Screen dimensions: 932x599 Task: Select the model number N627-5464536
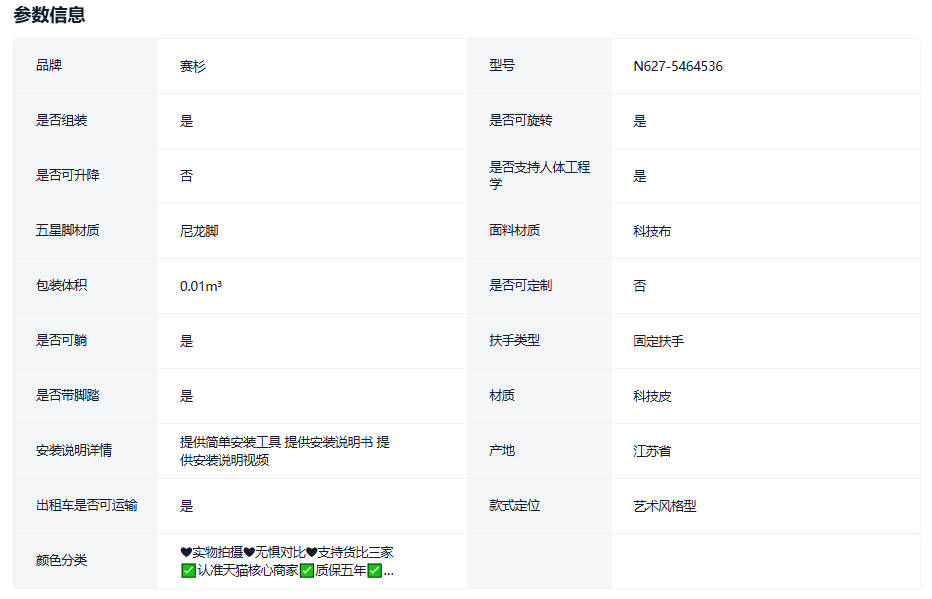click(x=677, y=67)
